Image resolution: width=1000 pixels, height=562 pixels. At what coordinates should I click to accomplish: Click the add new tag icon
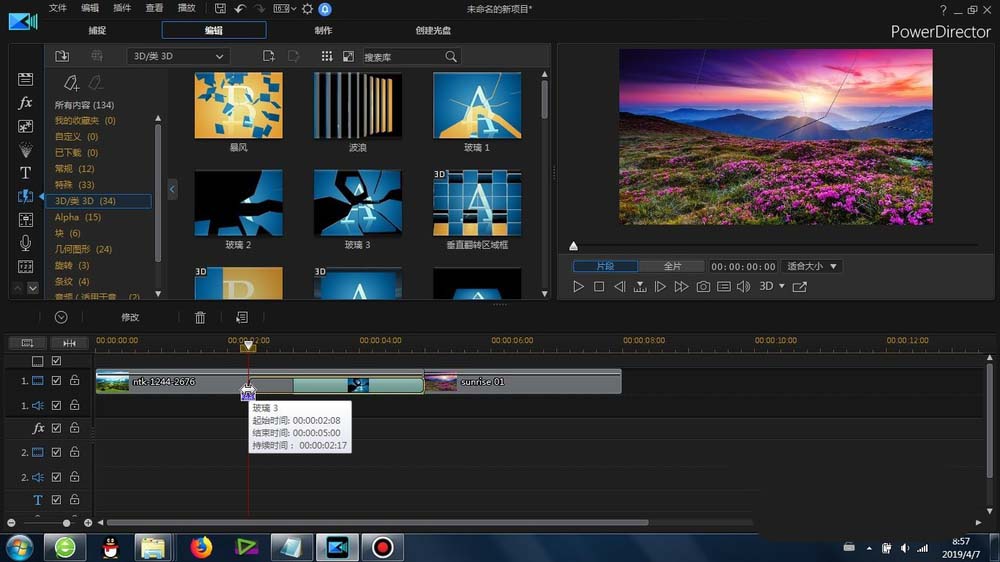71,83
